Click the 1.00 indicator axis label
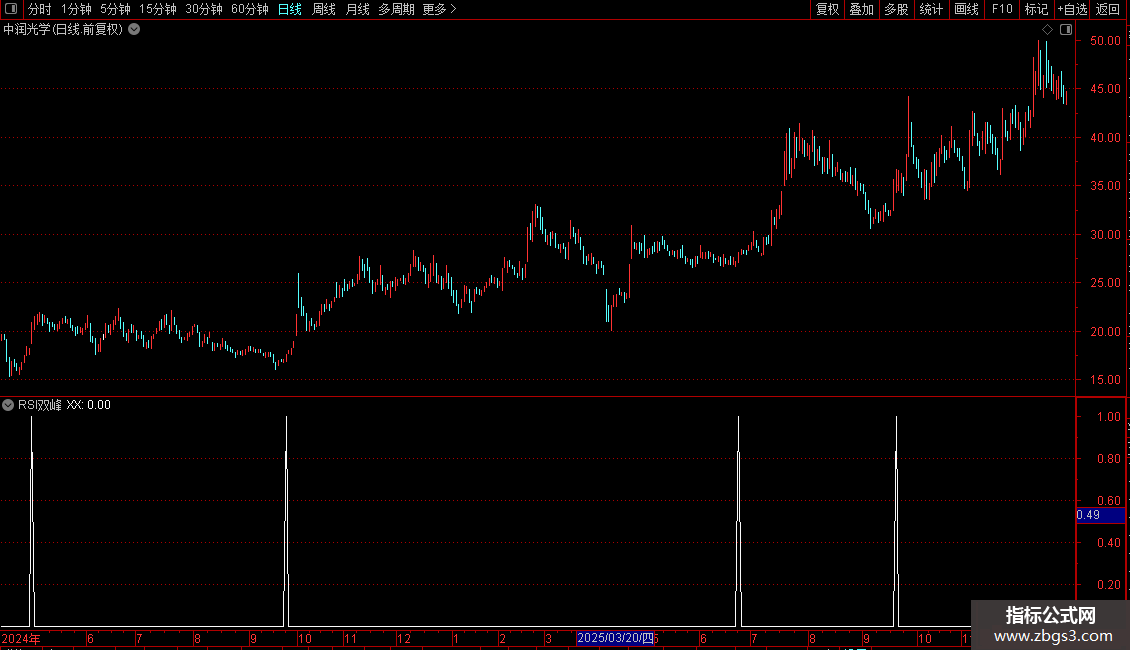Image resolution: width=1130 pixels, height=650 pixels. pos(1108,417)
